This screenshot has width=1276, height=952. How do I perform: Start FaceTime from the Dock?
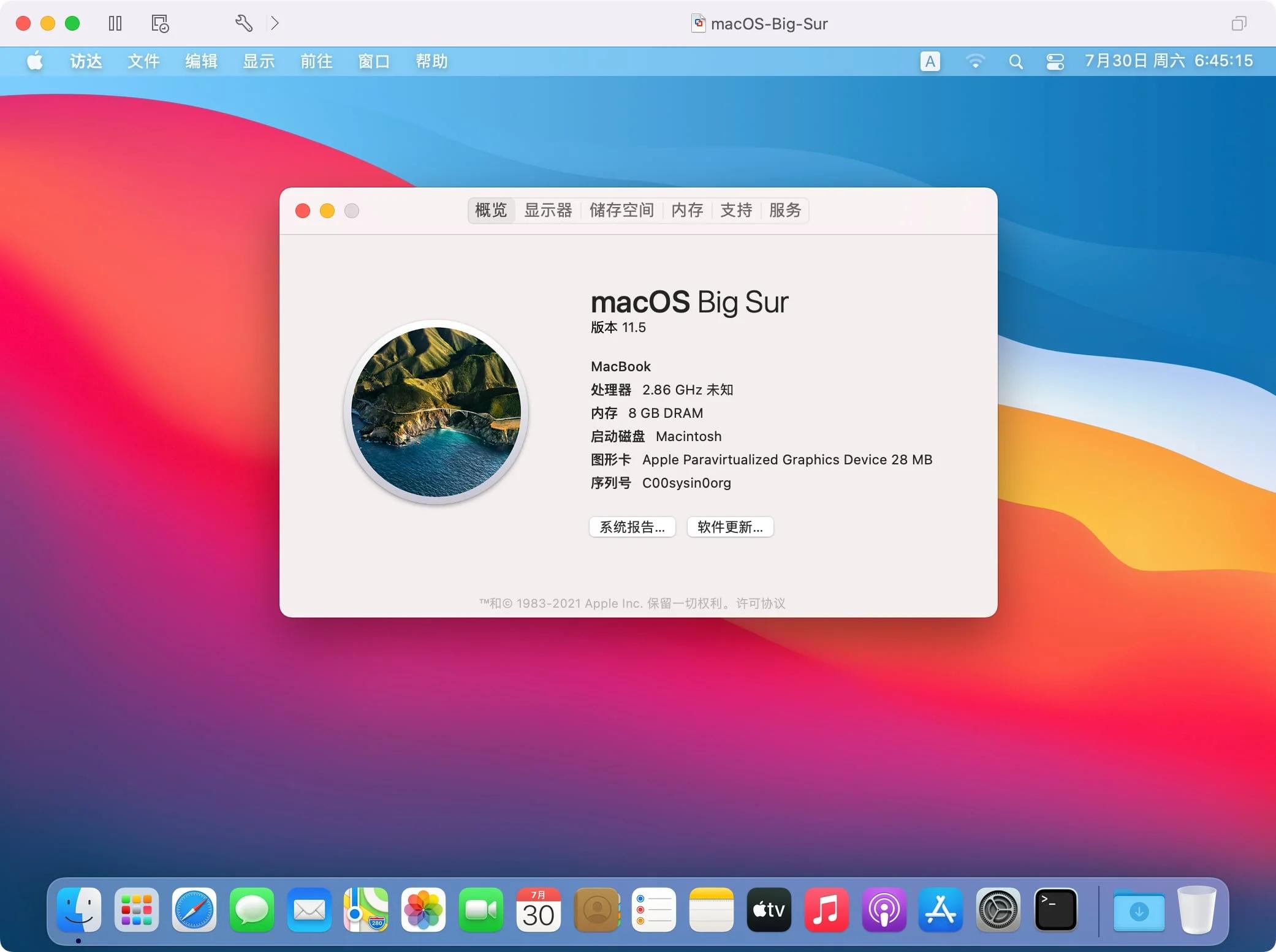(x=482, y=910)
